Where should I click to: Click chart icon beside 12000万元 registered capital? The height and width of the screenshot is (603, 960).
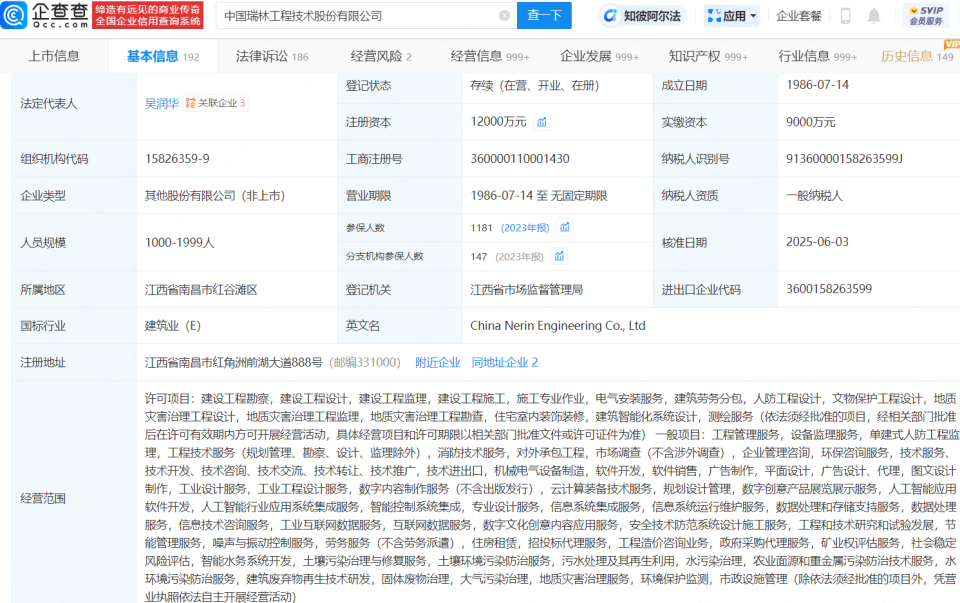coord(542,122)
